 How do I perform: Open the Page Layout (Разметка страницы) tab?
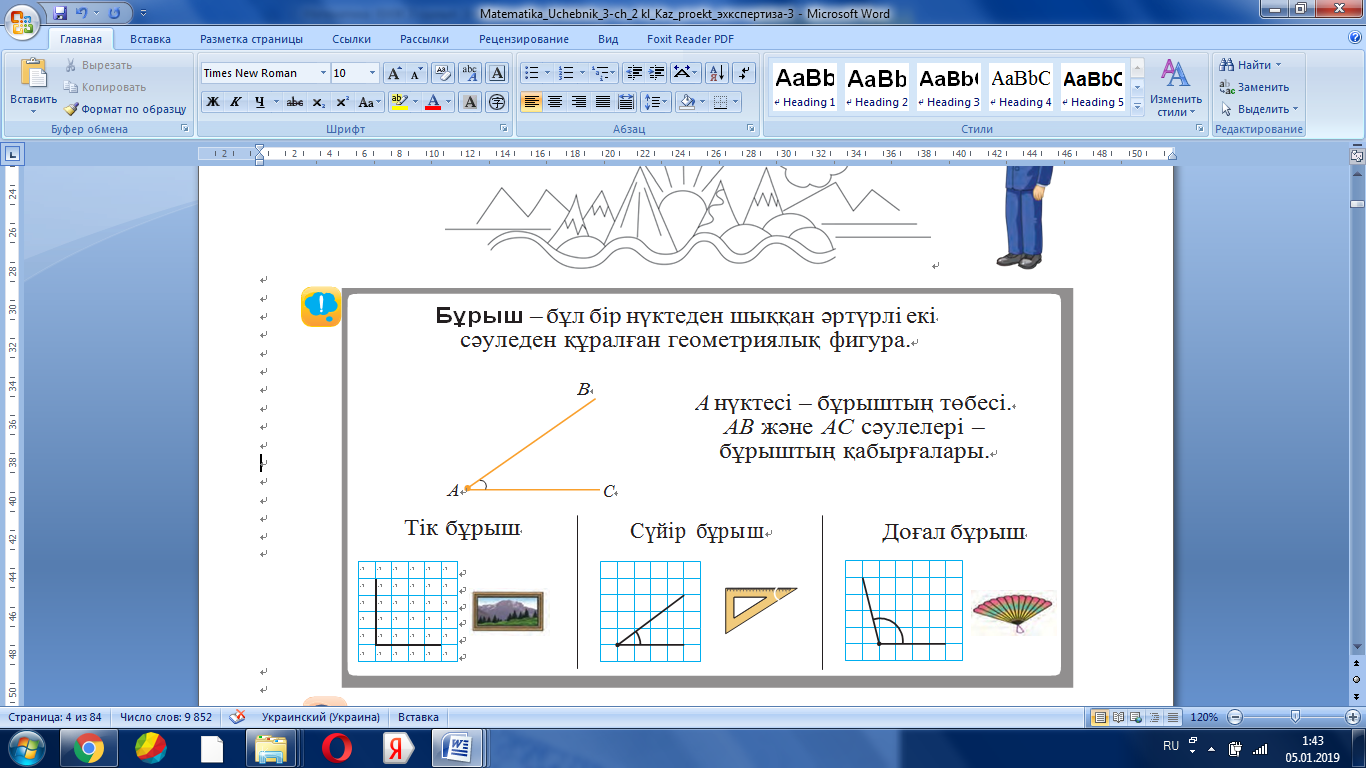coord(251,39)
